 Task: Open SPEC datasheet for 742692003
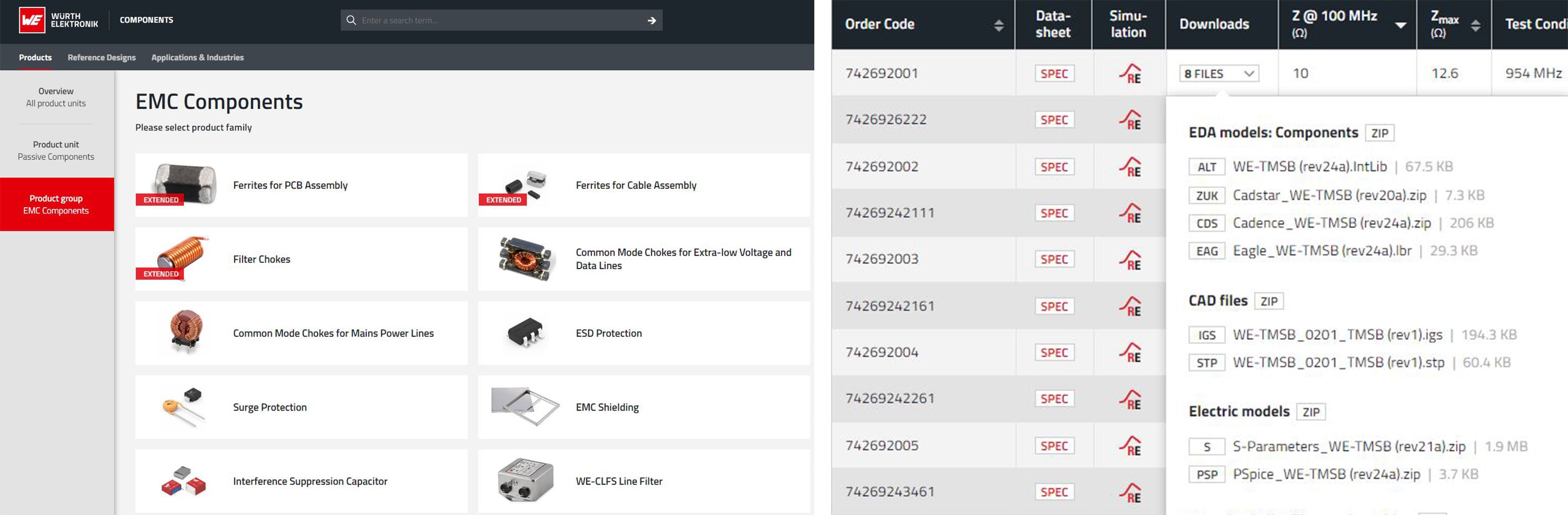(1054, 259)
